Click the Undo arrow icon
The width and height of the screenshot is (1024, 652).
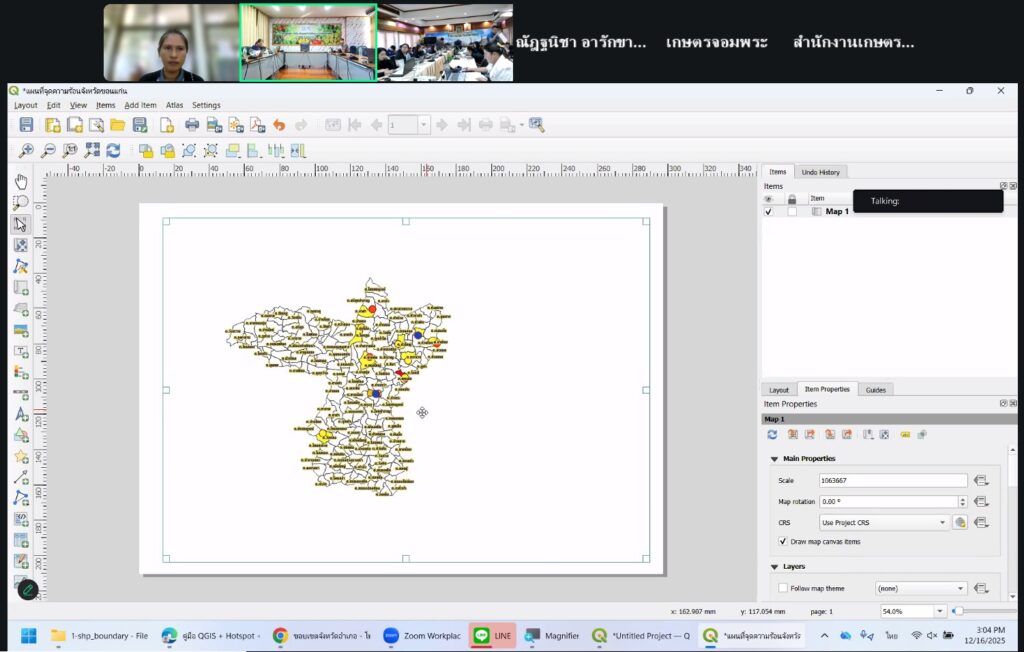tap(279, 125)
